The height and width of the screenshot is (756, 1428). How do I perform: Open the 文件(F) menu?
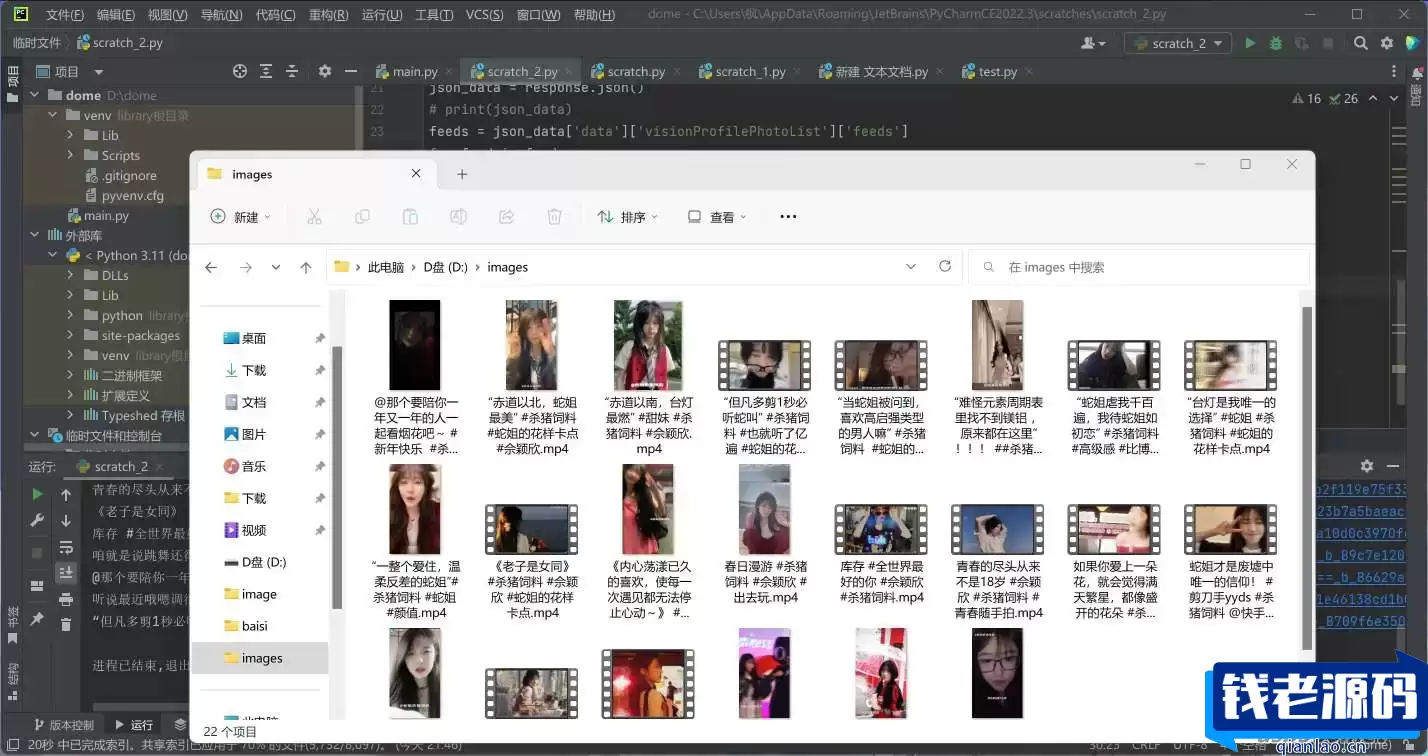(x=65, y=14)
